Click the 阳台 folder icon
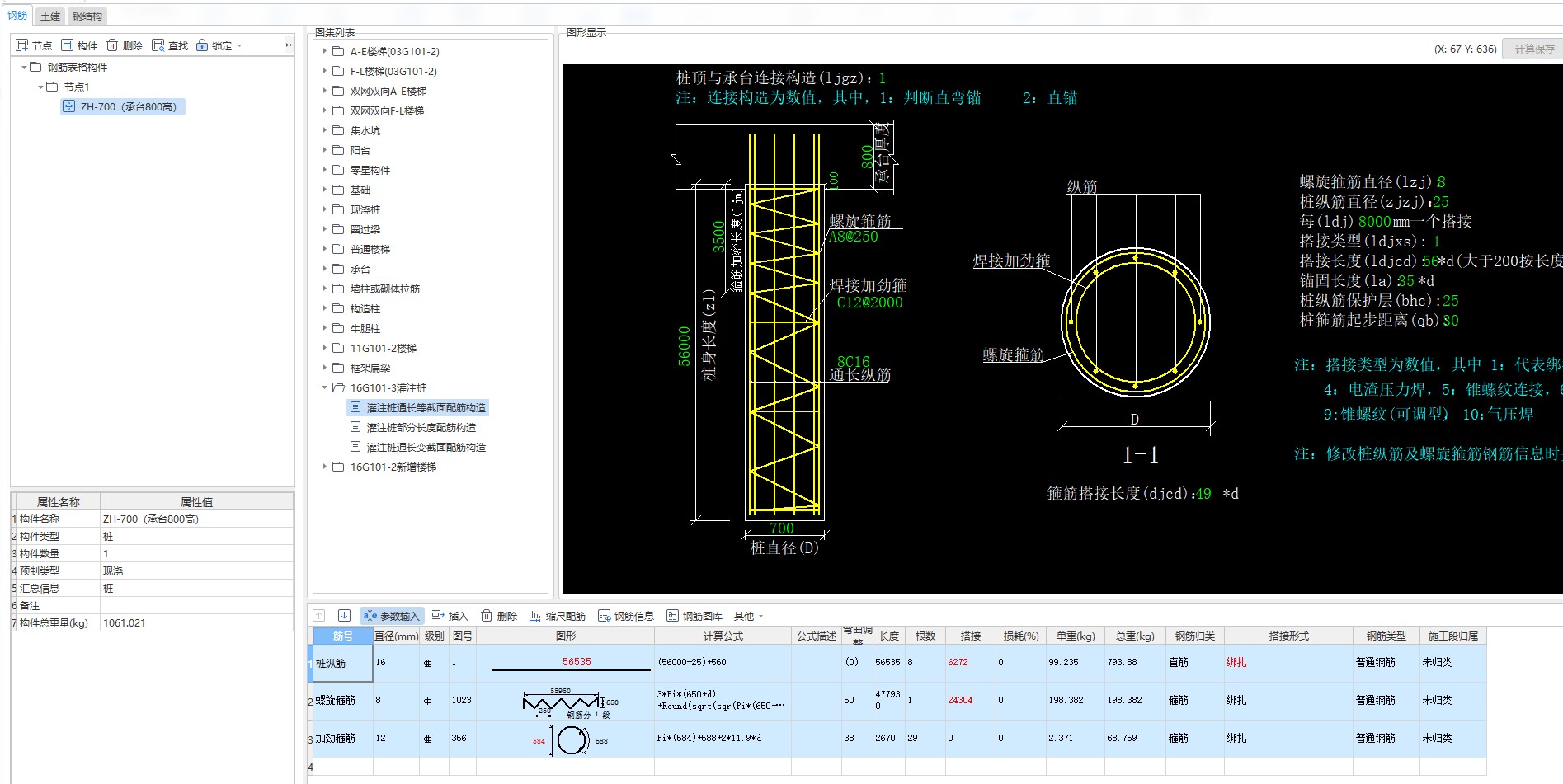 point(338,150)
